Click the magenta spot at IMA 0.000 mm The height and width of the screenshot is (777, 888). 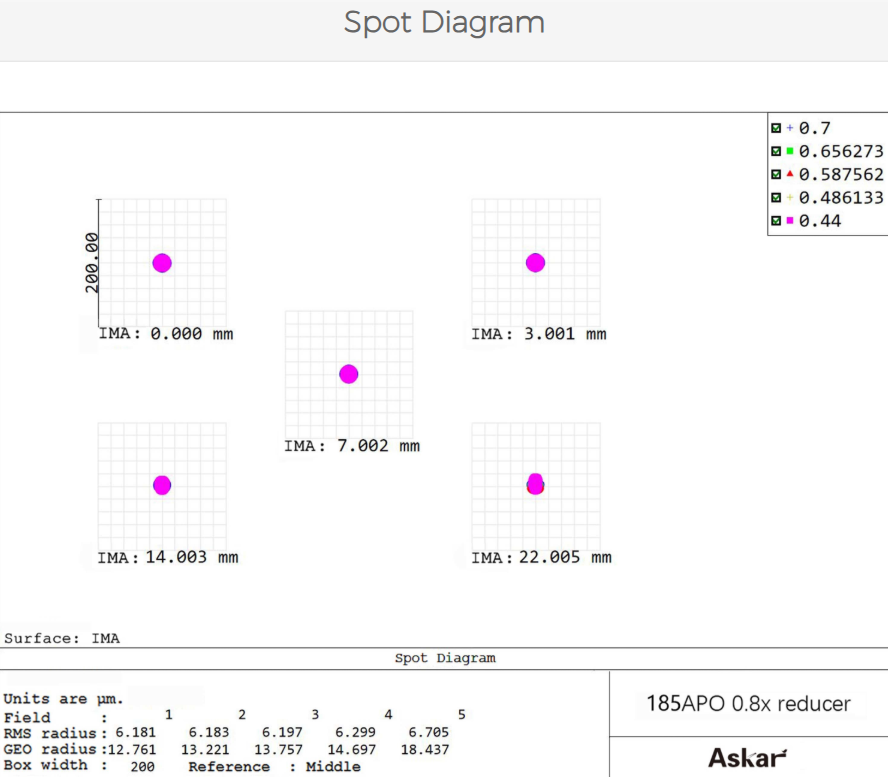pos(162,263)
